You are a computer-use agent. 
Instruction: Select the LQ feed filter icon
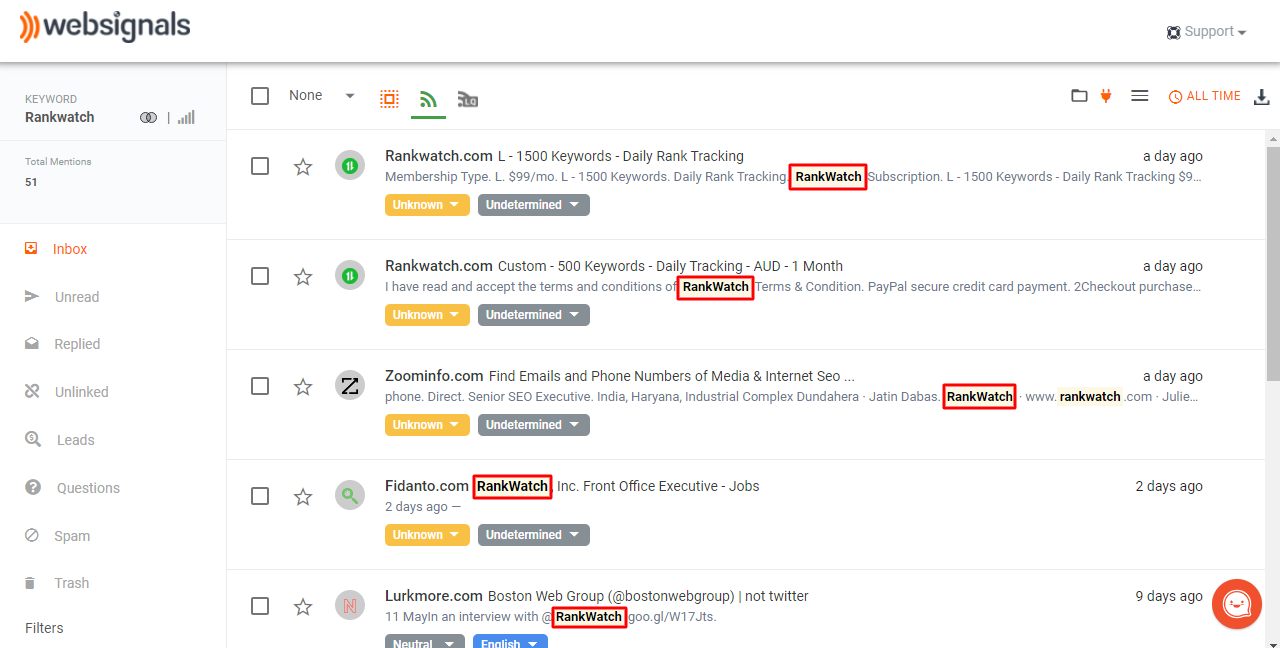coord(467,98)
